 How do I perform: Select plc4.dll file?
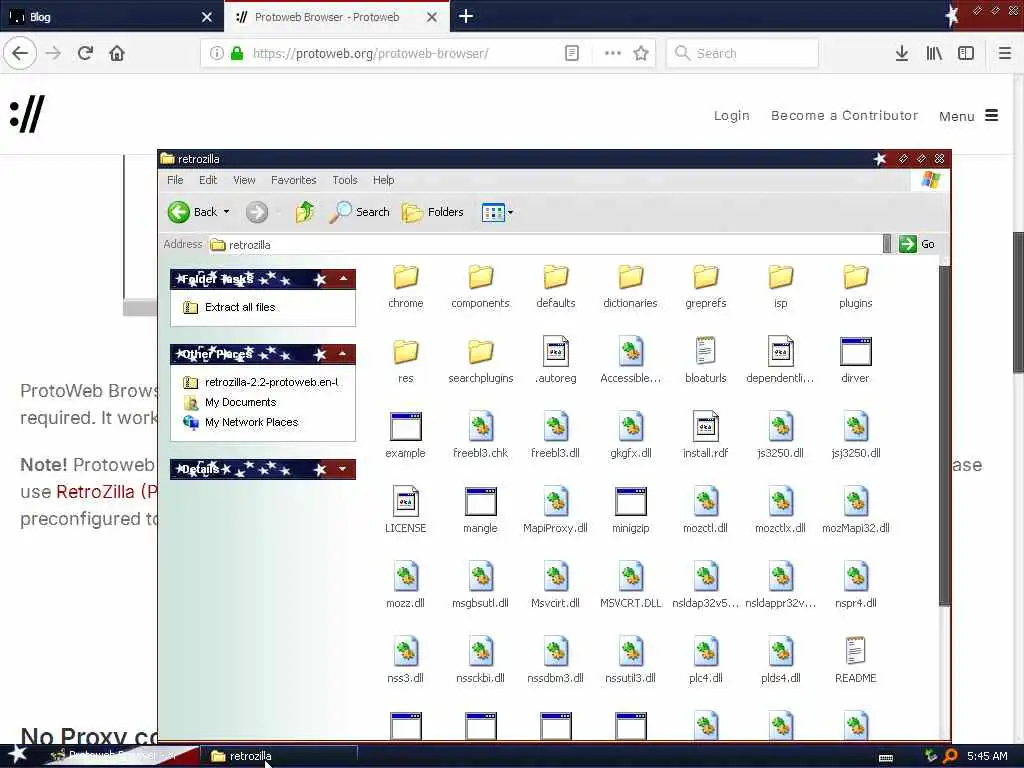[x=706, y=660]
